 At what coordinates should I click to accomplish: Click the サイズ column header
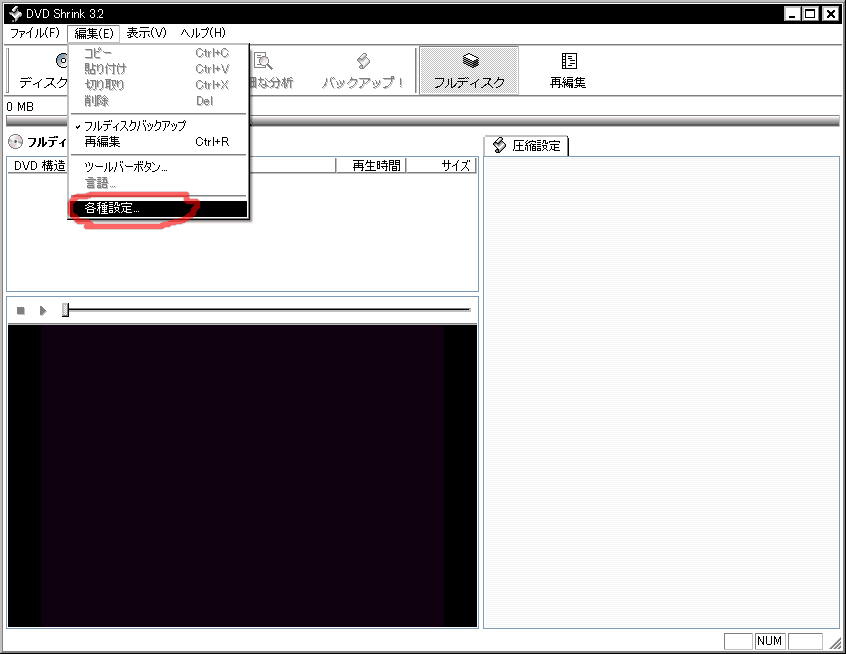(441, 166)
